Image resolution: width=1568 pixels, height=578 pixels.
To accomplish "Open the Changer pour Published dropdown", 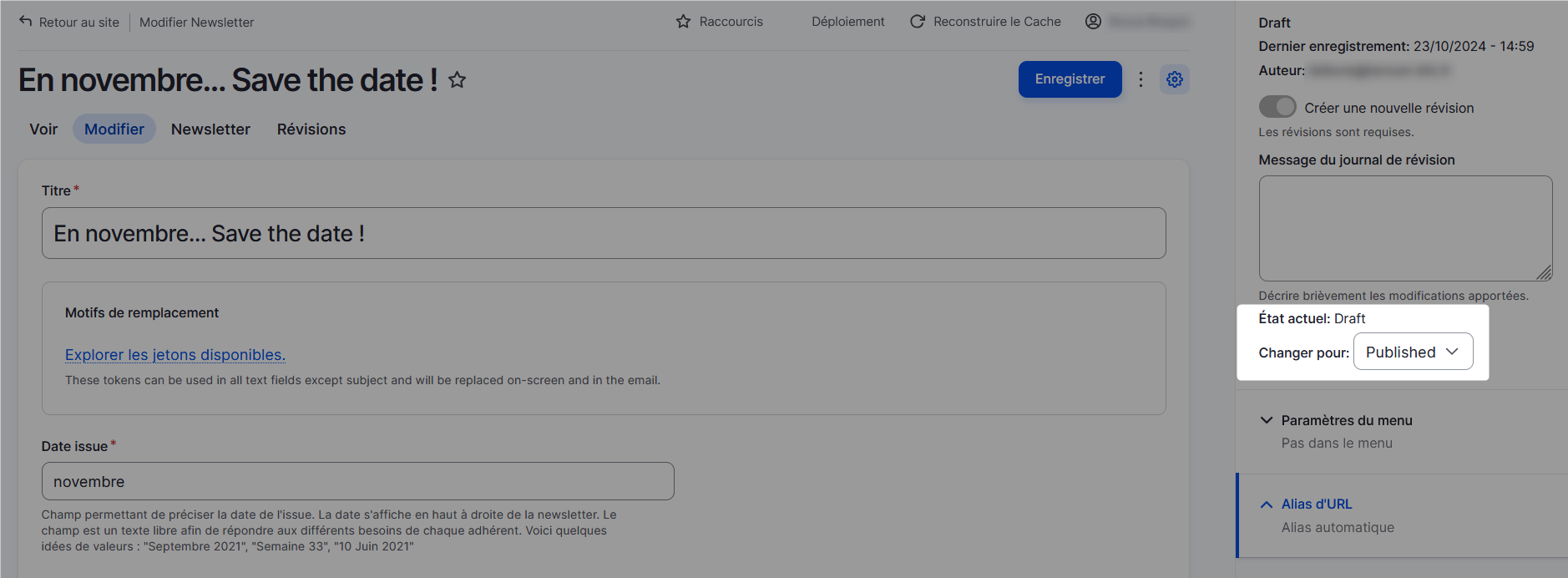I will pos(1413,352).
